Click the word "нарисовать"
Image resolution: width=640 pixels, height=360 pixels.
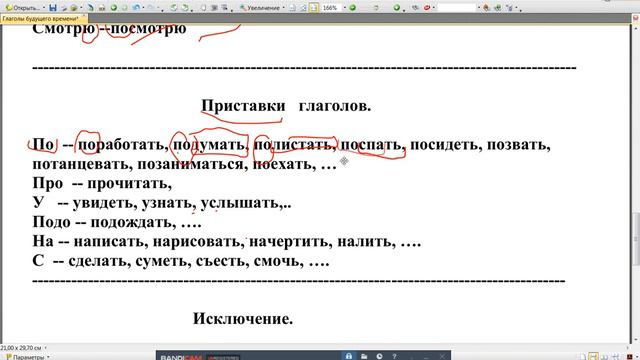coord(199,242)
